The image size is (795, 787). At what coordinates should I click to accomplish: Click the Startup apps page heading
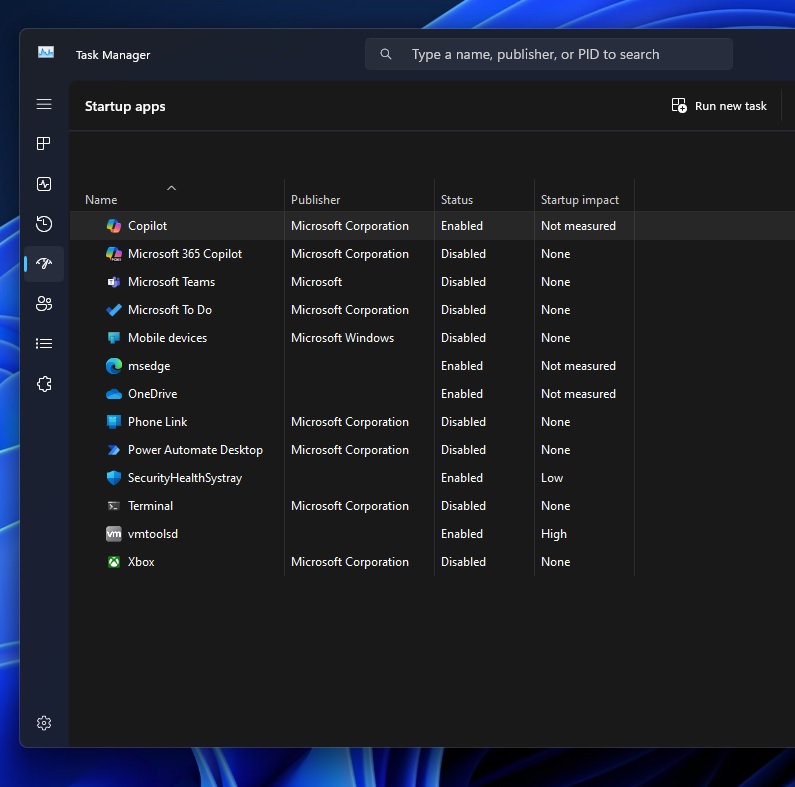point(125,106)
